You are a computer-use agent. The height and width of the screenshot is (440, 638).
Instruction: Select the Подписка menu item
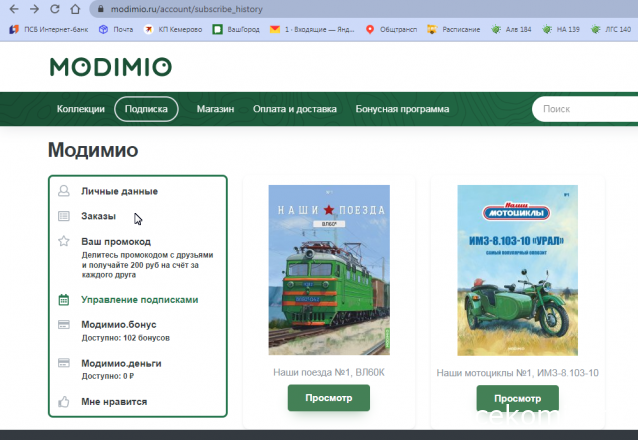tap(146, 109)
